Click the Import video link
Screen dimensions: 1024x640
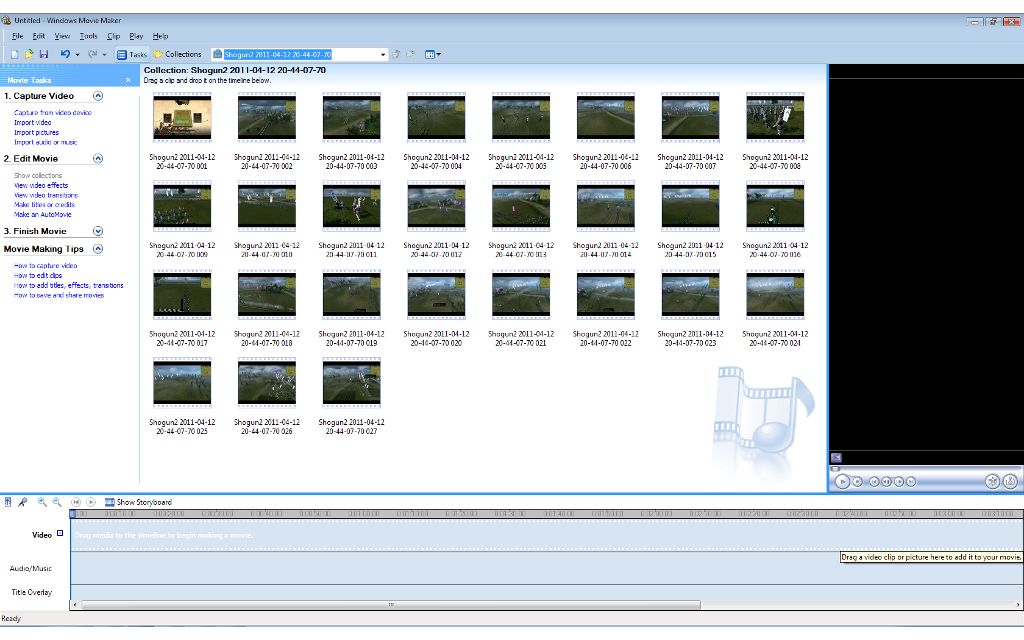tap(33, 123)
